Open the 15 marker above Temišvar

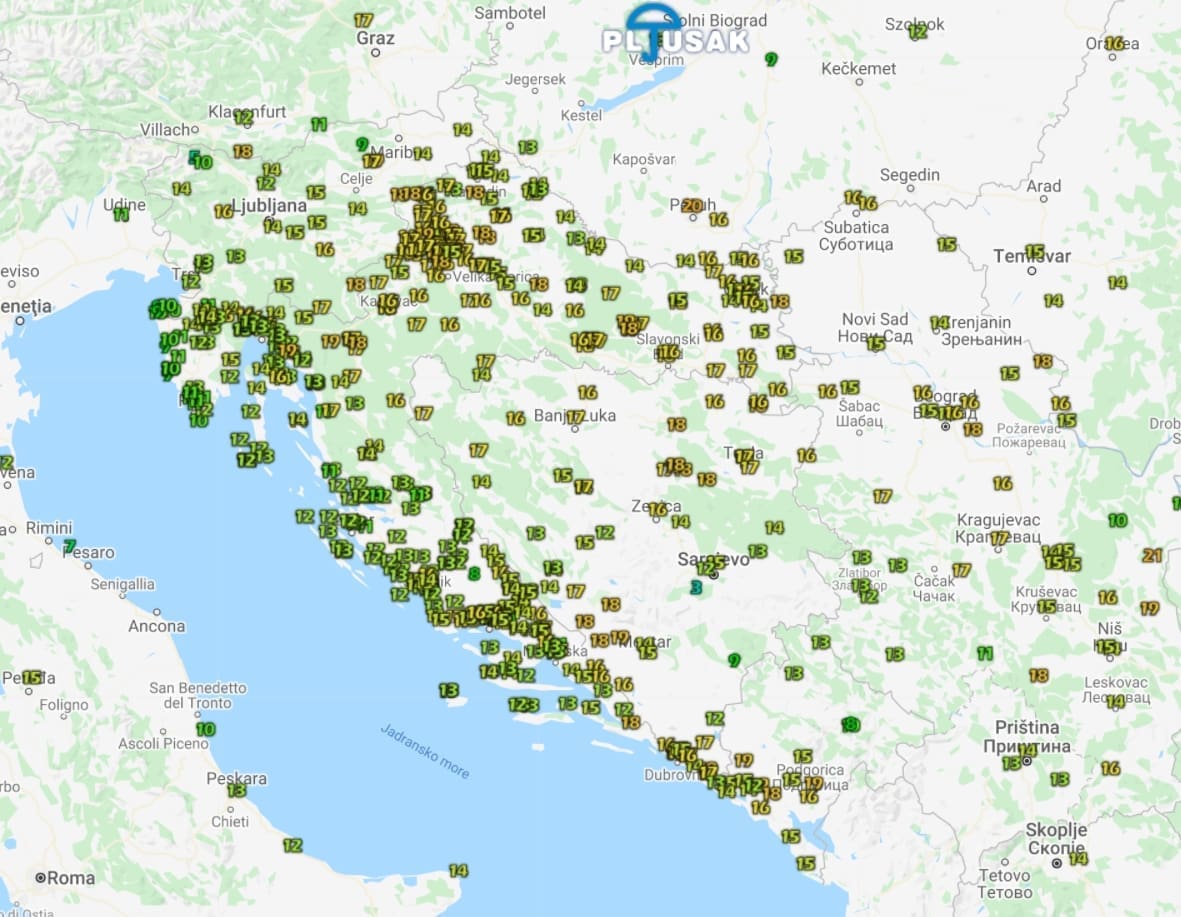coord(1034,251)
